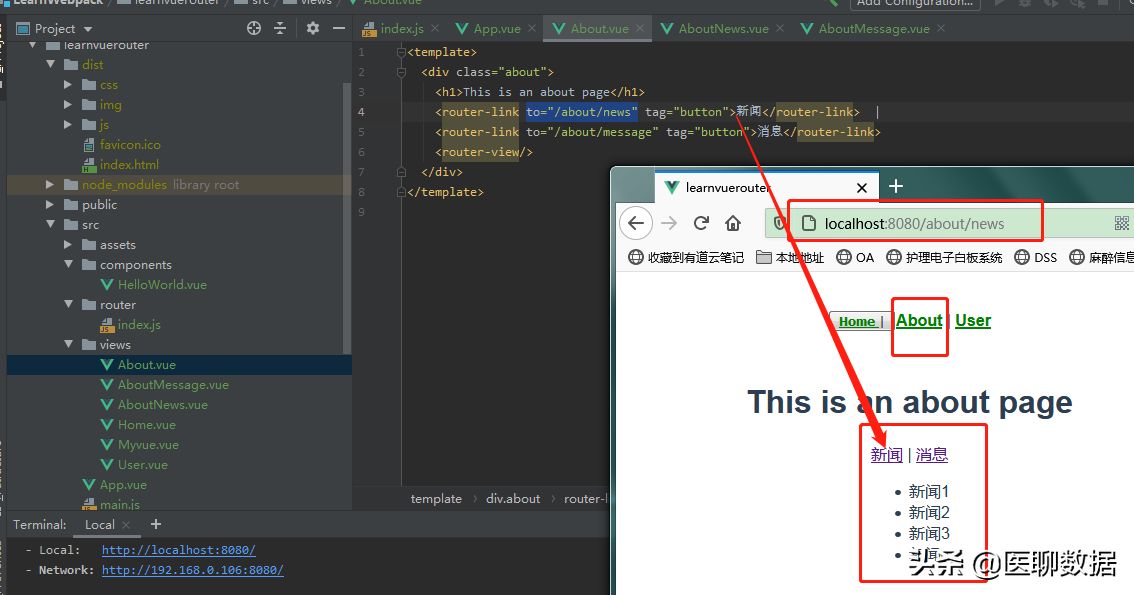Close the learnvuerouter browser tab
The width and height of the screenshot is (1134, 595).
861,188
